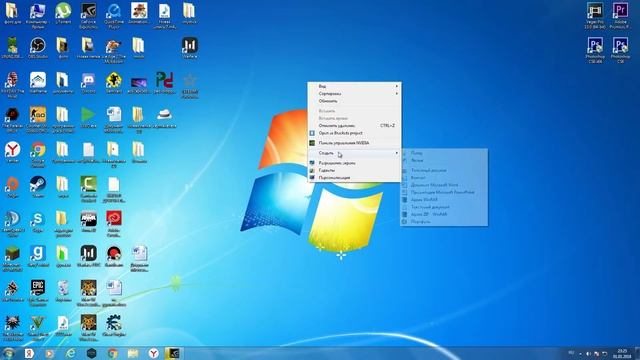This screenshot has height=360, width=640.
Task: Open the taskbar clock and date
Action: [622, 353]
